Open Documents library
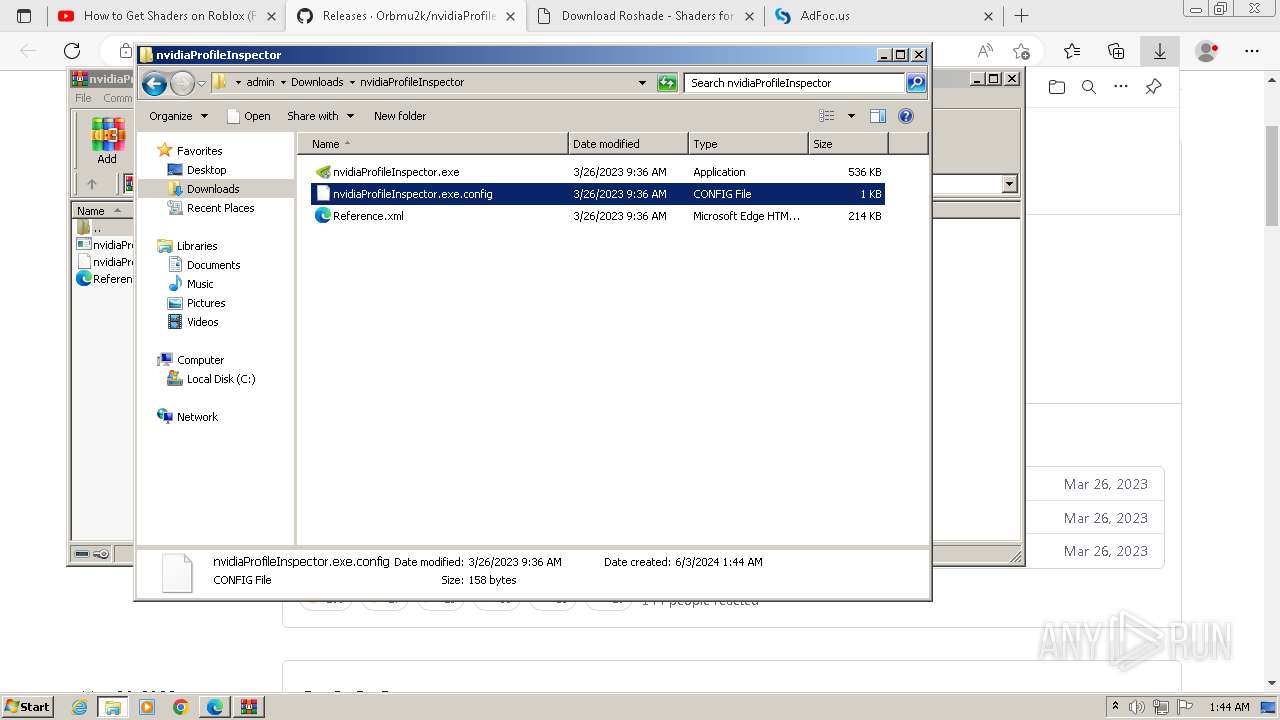 [213, 265]
